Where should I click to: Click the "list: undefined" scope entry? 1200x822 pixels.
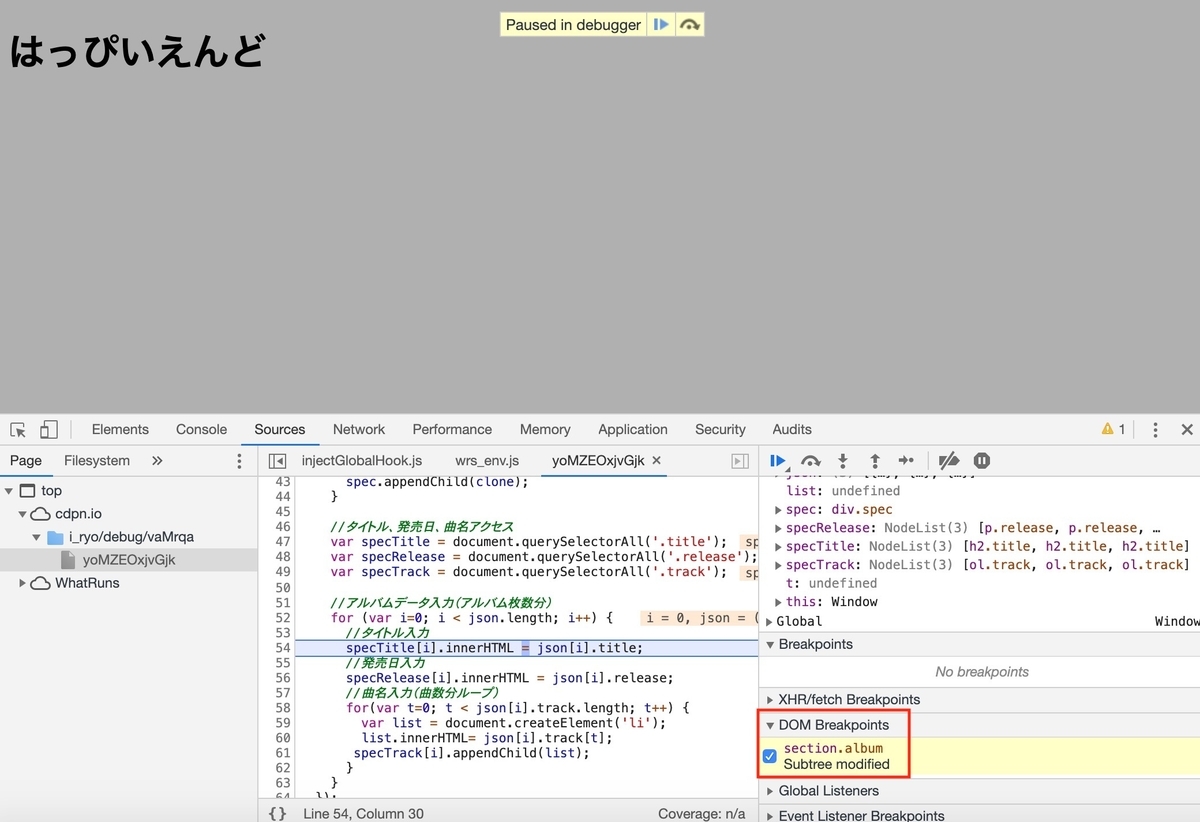pyautogui.click(x=843, y=491)
